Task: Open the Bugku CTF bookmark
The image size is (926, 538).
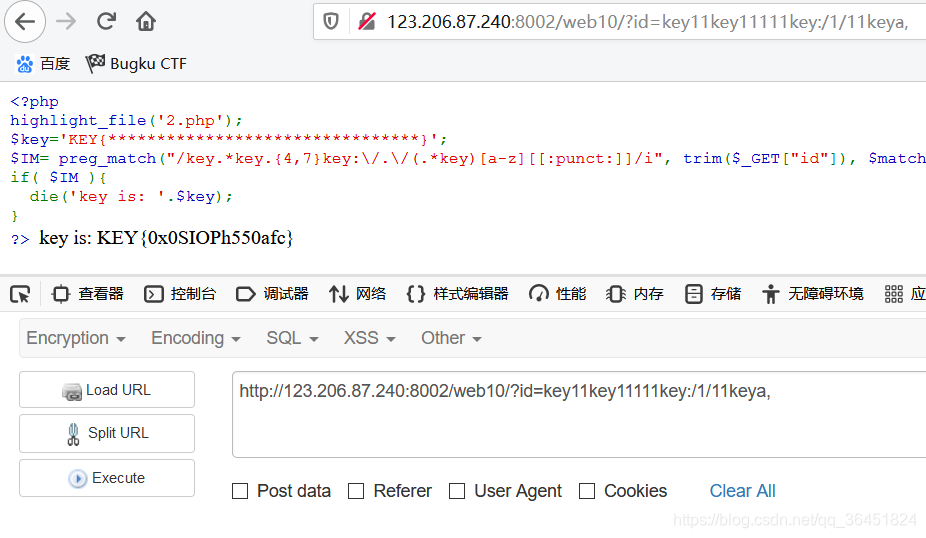Action: point(136,64)
